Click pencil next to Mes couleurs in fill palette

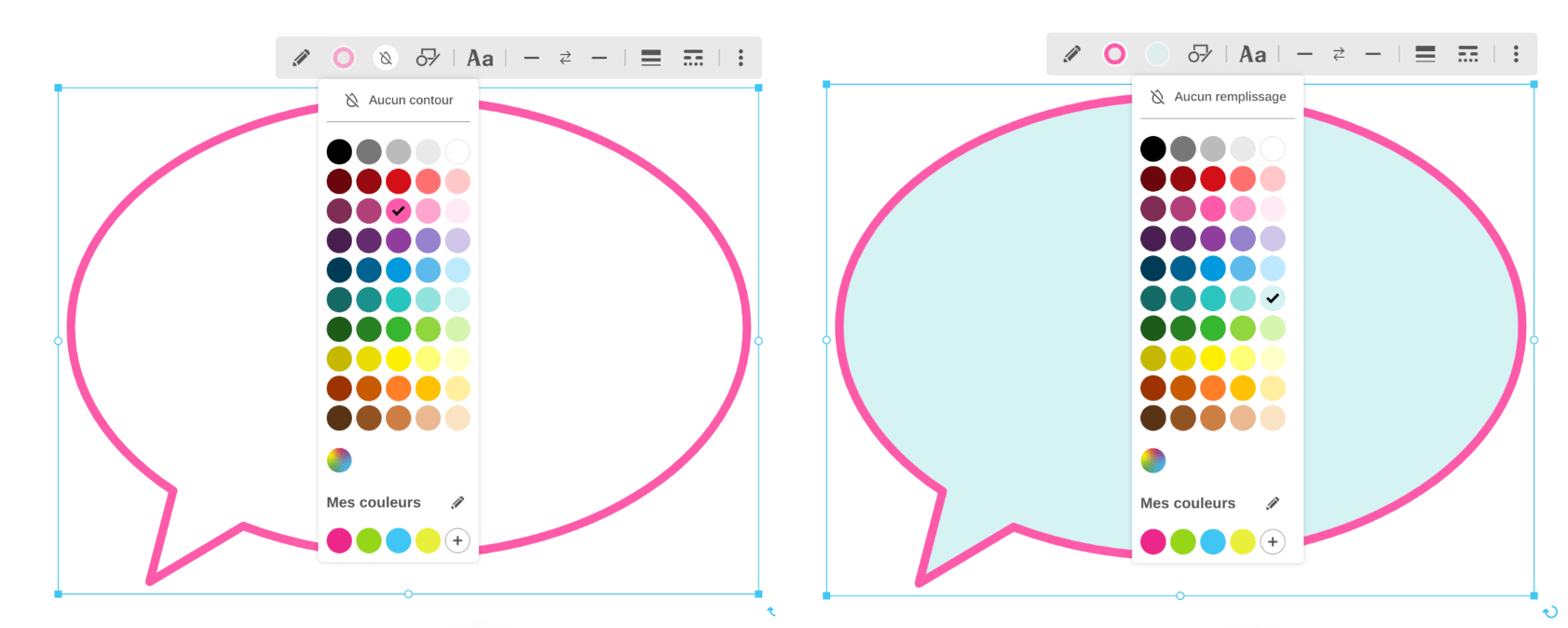[1273, 503]
